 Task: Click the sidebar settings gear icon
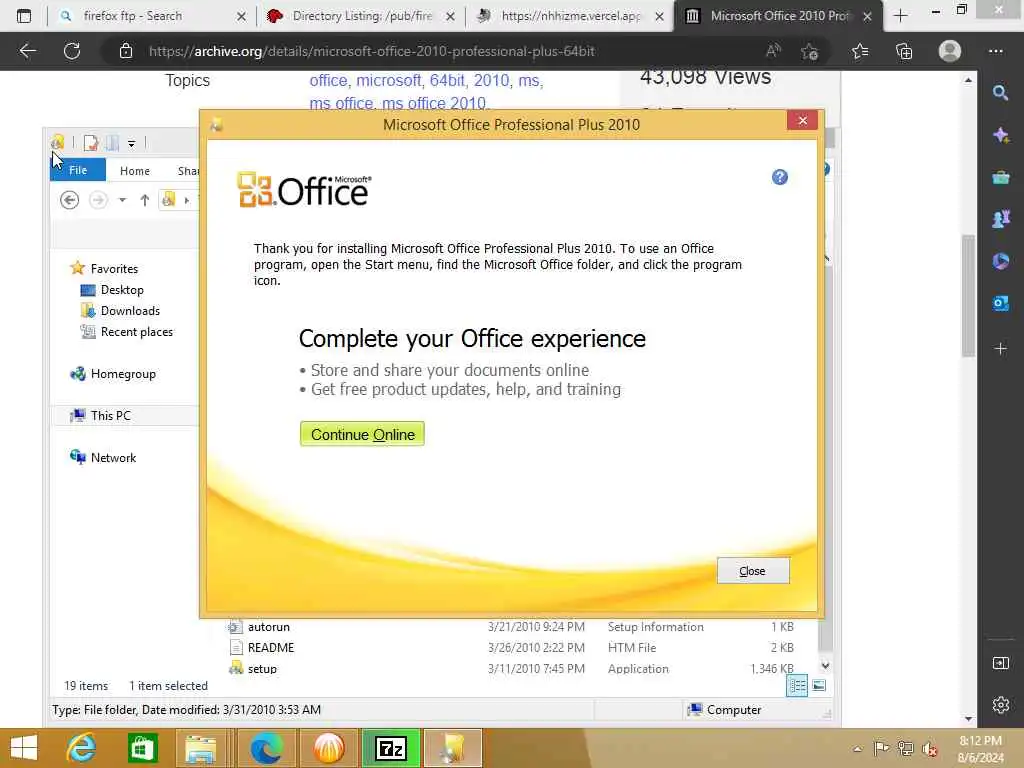click(1000, 705)
